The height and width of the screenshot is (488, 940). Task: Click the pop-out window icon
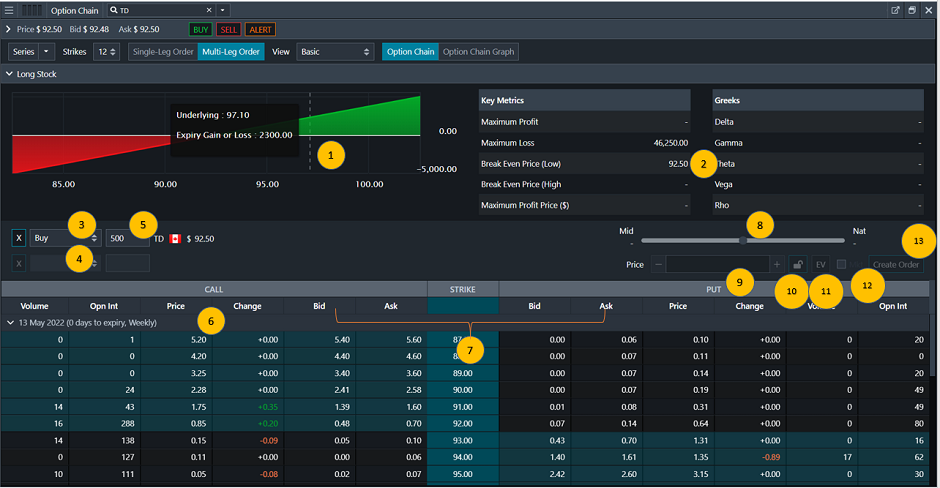[x=896, y=10]
